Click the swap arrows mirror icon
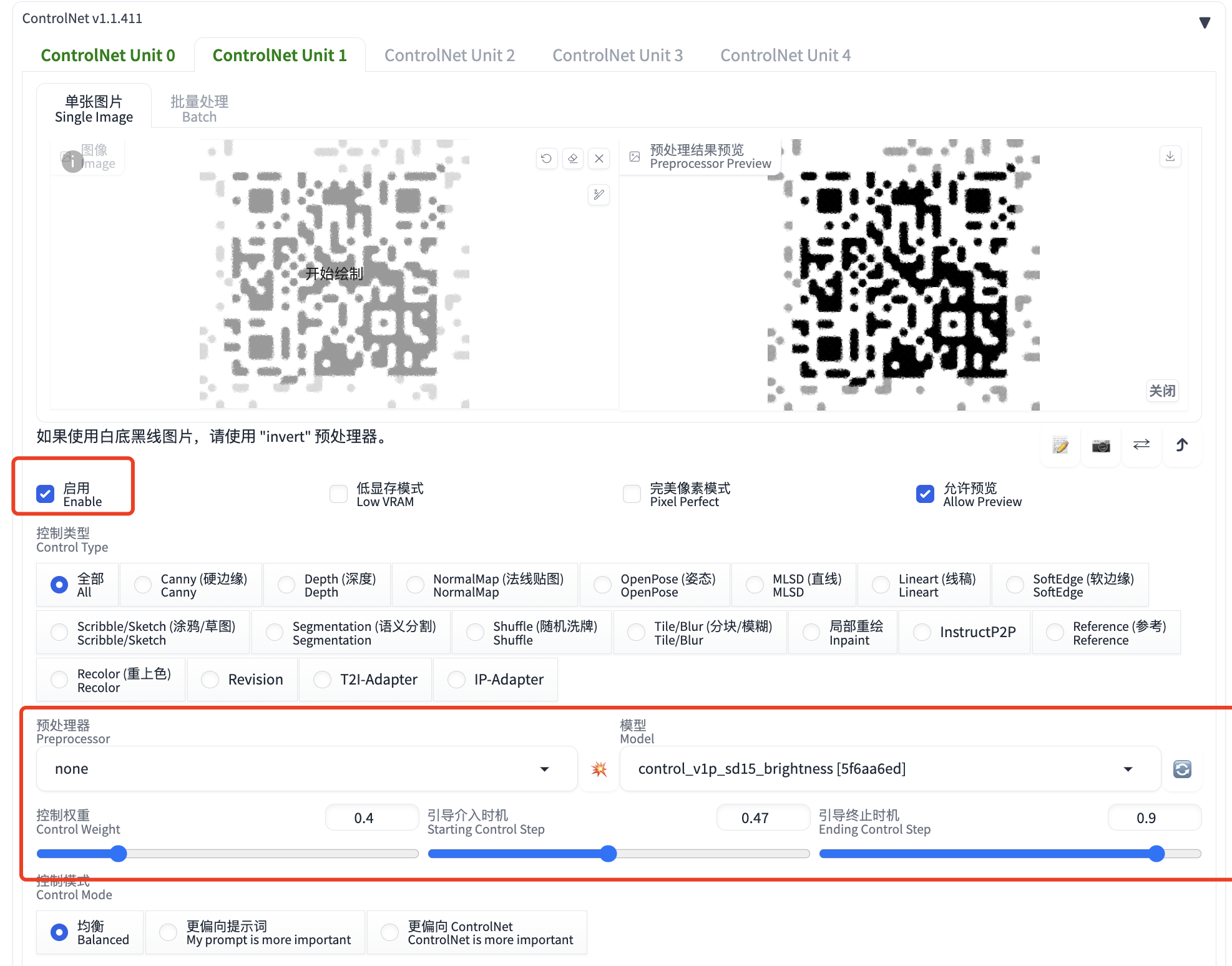 [1142, 445]
